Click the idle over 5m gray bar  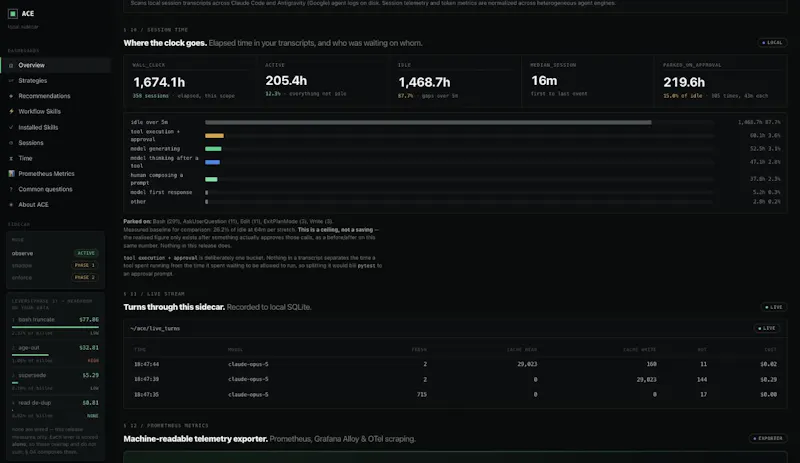pos(428,123)
